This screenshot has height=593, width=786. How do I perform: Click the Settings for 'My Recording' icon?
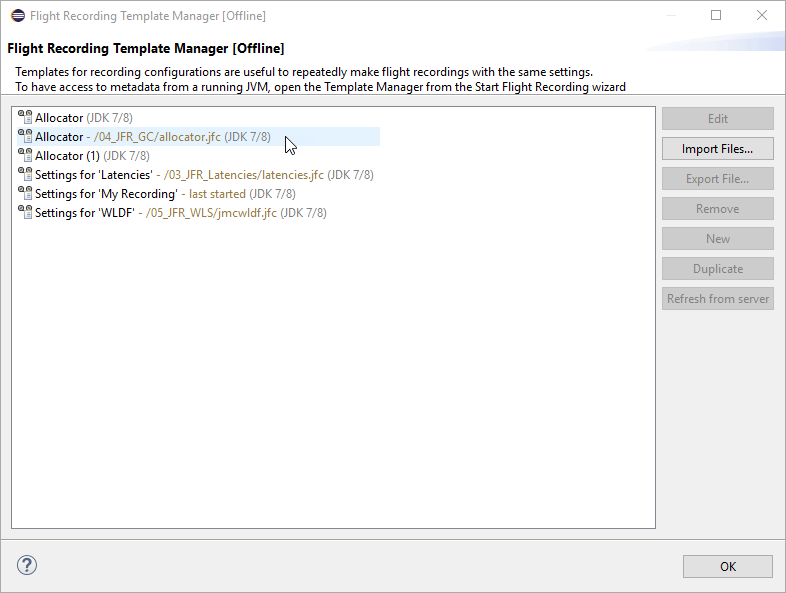(x=25, y=194)
